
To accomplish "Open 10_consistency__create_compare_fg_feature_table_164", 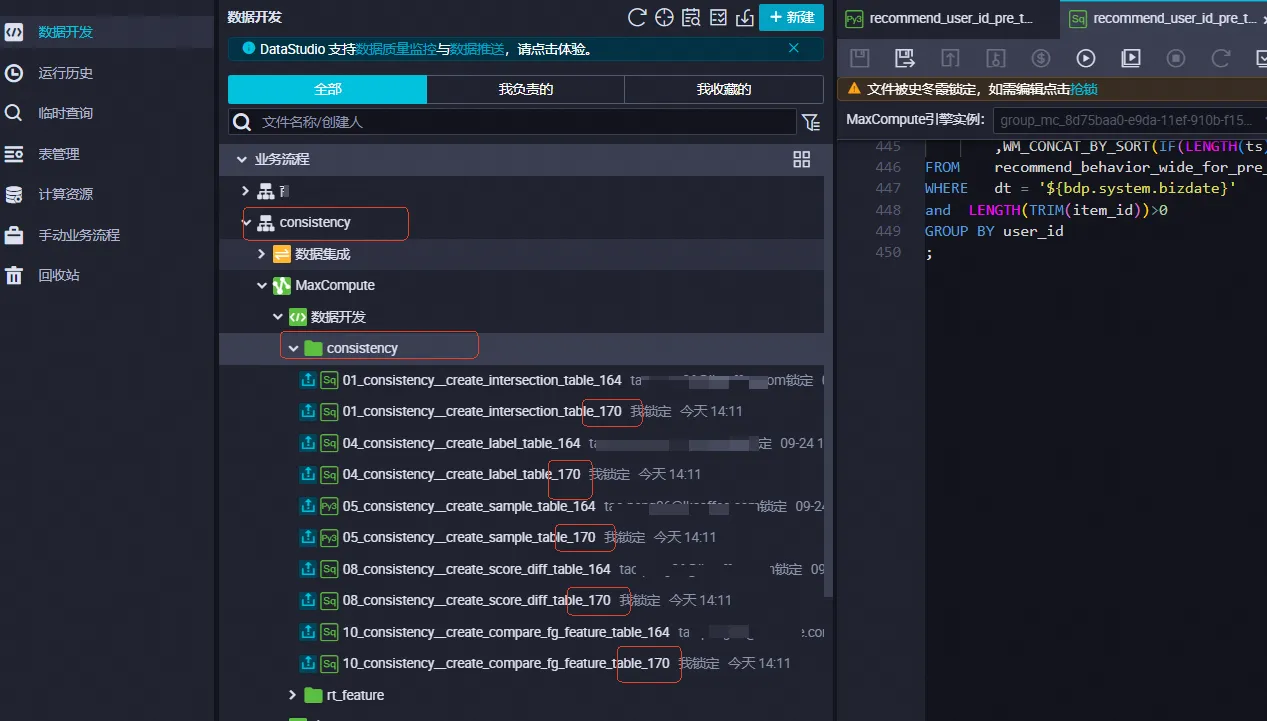I will [x=506, y=632].
